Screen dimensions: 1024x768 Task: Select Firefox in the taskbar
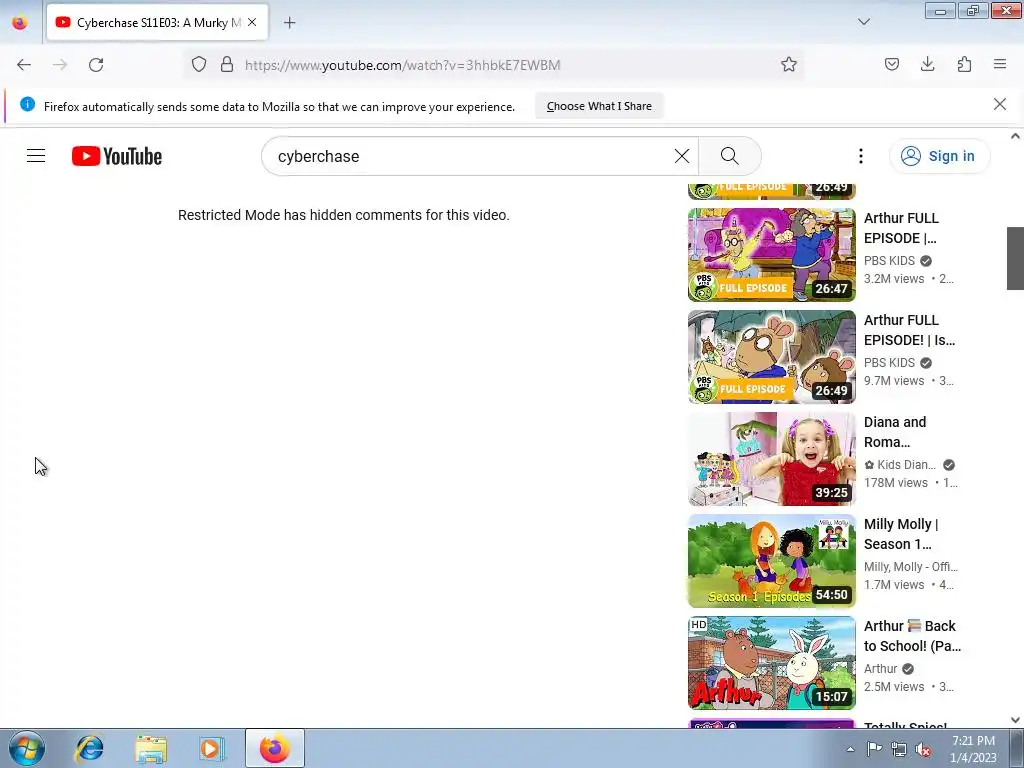pos(274,748)
